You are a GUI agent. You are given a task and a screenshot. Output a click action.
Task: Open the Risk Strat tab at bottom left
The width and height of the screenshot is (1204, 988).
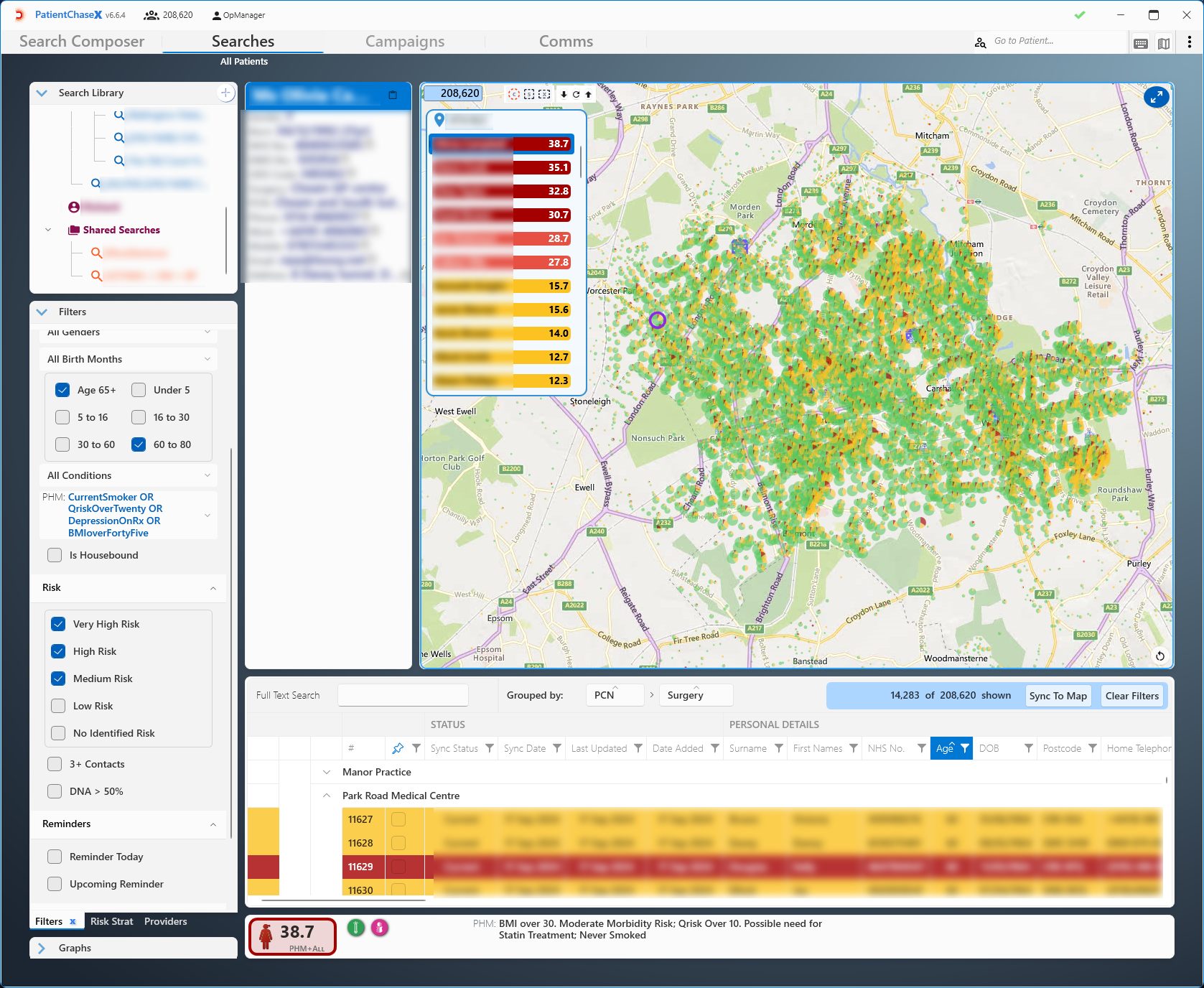[x=111, y=921]
